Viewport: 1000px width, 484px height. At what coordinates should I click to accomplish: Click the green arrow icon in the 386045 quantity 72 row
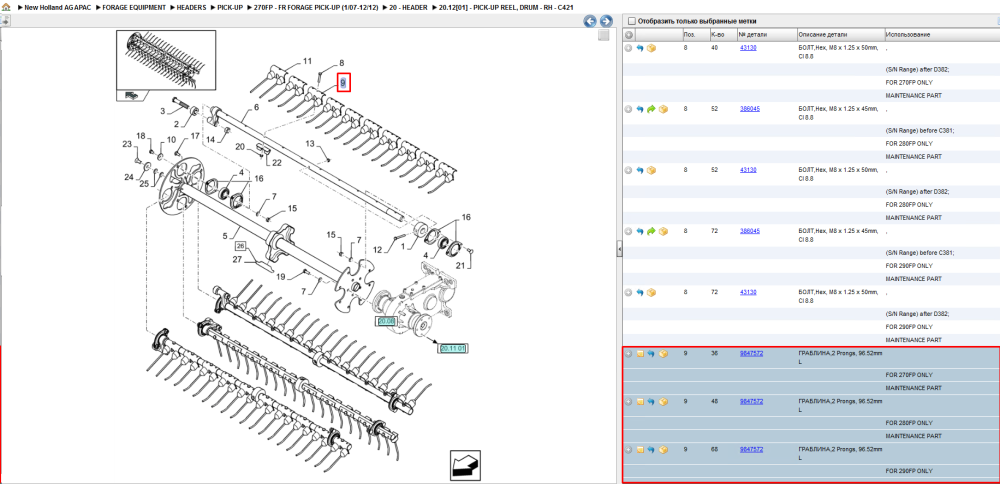click(x=651, y=231)
